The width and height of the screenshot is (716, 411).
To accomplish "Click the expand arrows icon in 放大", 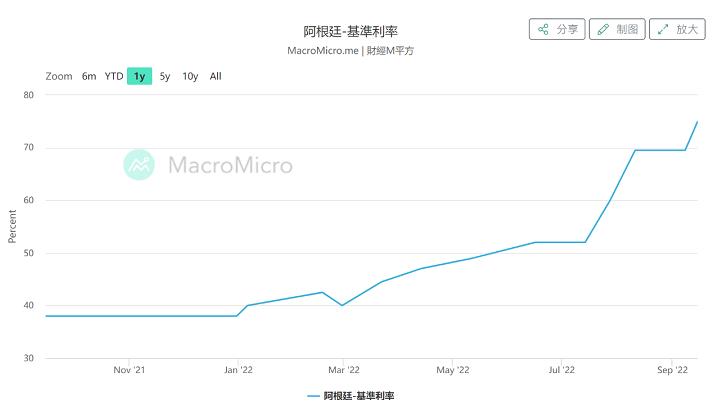I will coord(663,30).
